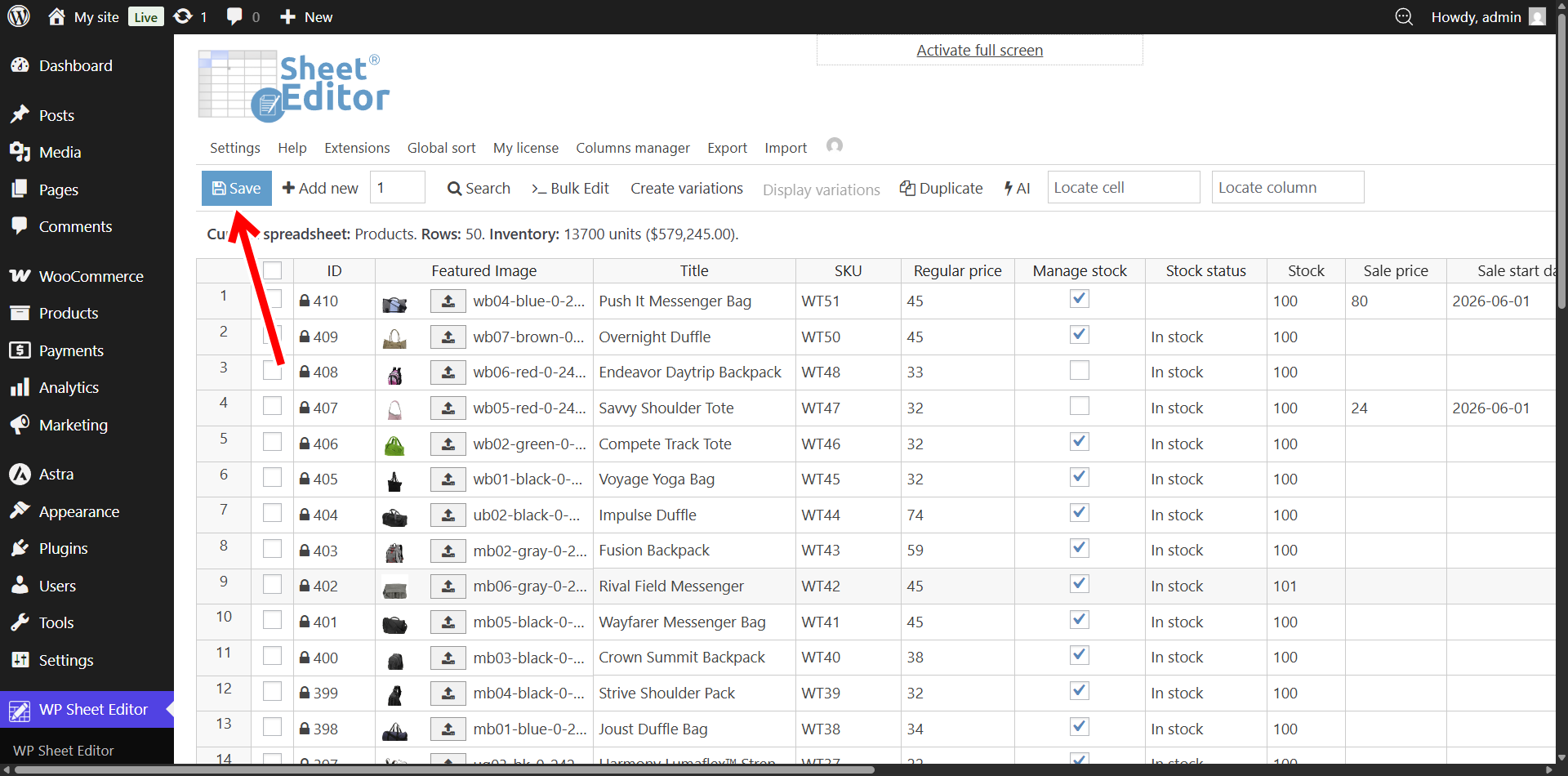Open the Analytics sidebar menu
The width and height of the screenshot is (1568, 776).
[69, 387]
